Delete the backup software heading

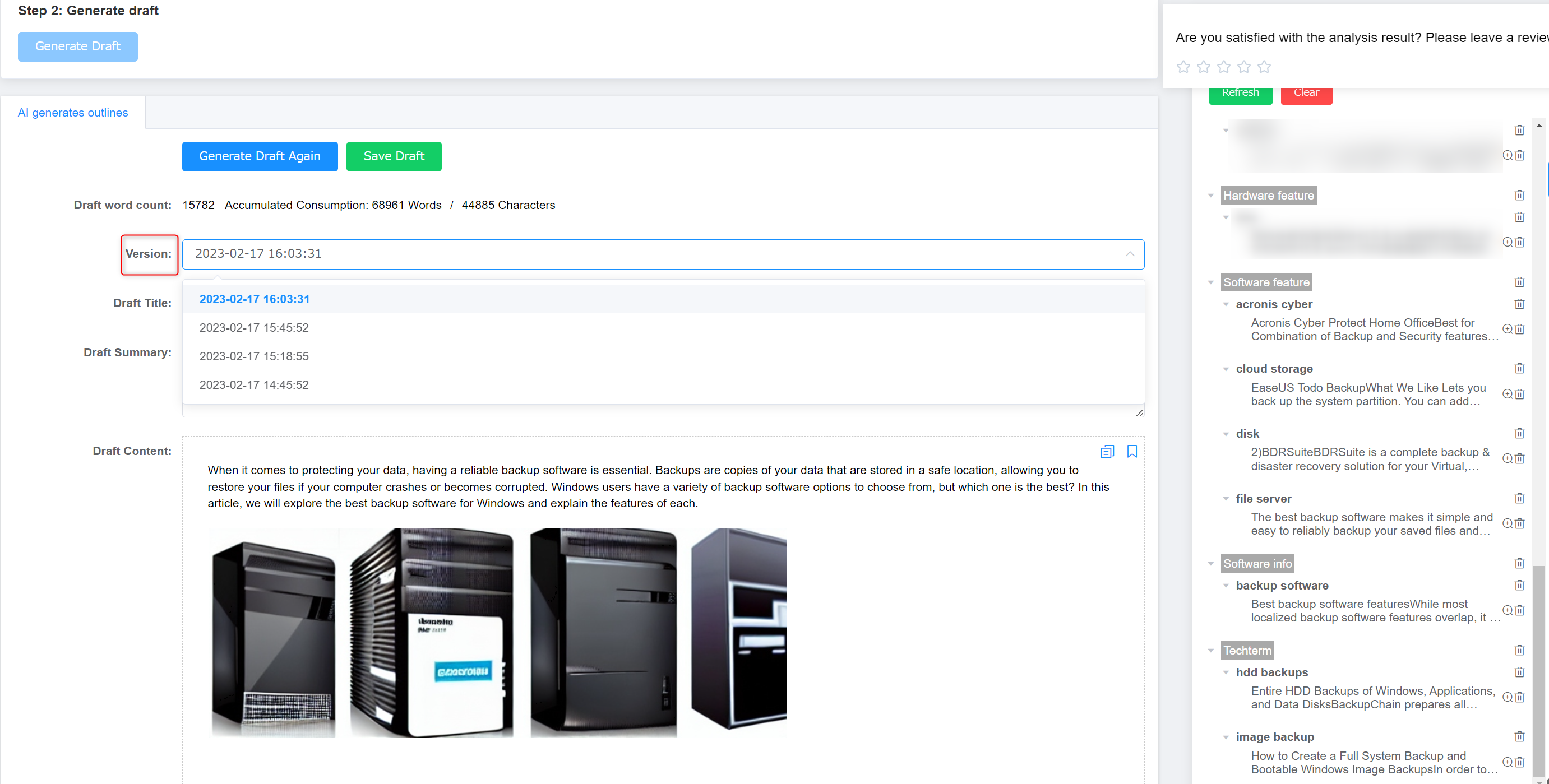coord(1519,585)
